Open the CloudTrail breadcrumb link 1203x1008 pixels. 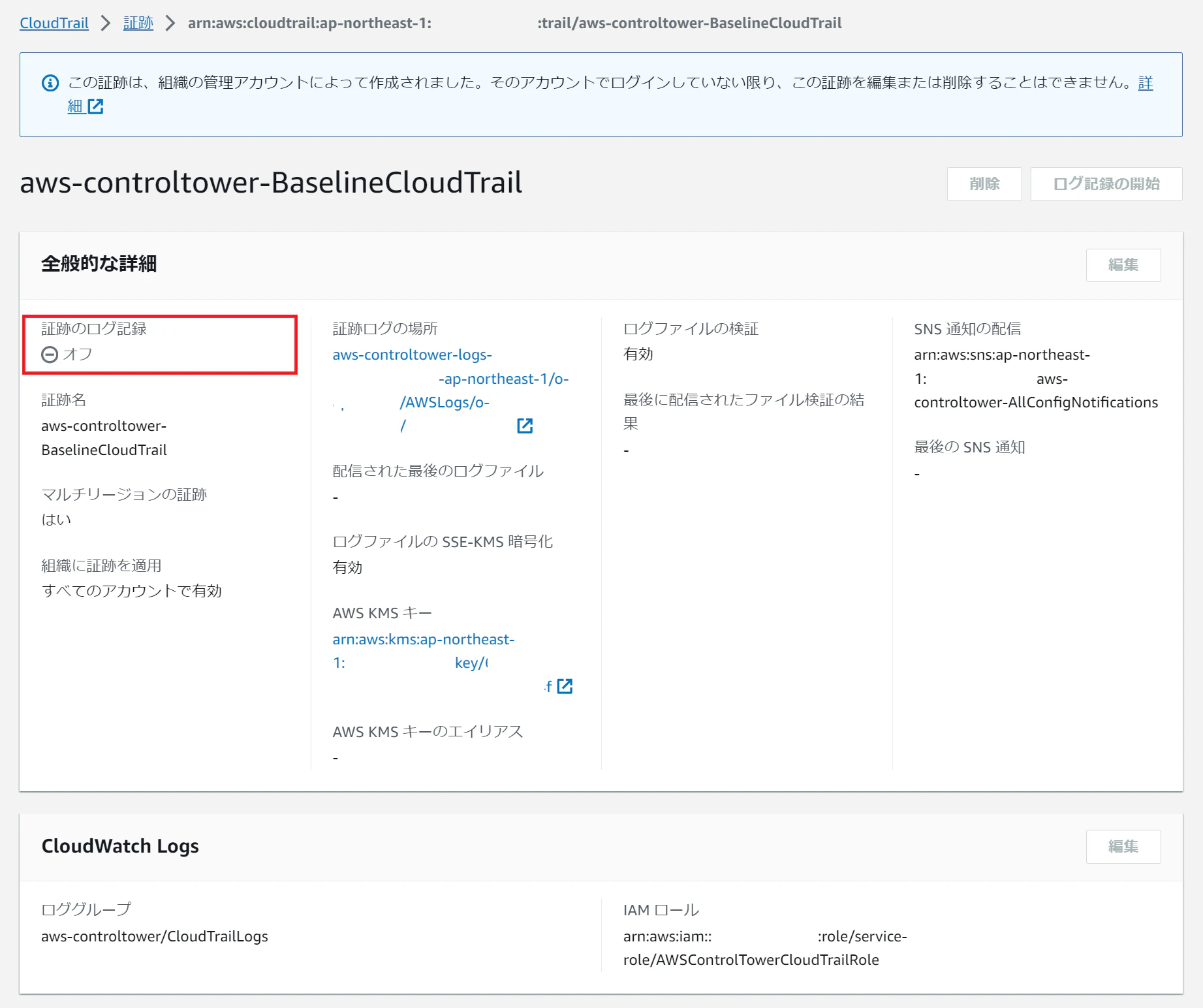tap(54, 23)
